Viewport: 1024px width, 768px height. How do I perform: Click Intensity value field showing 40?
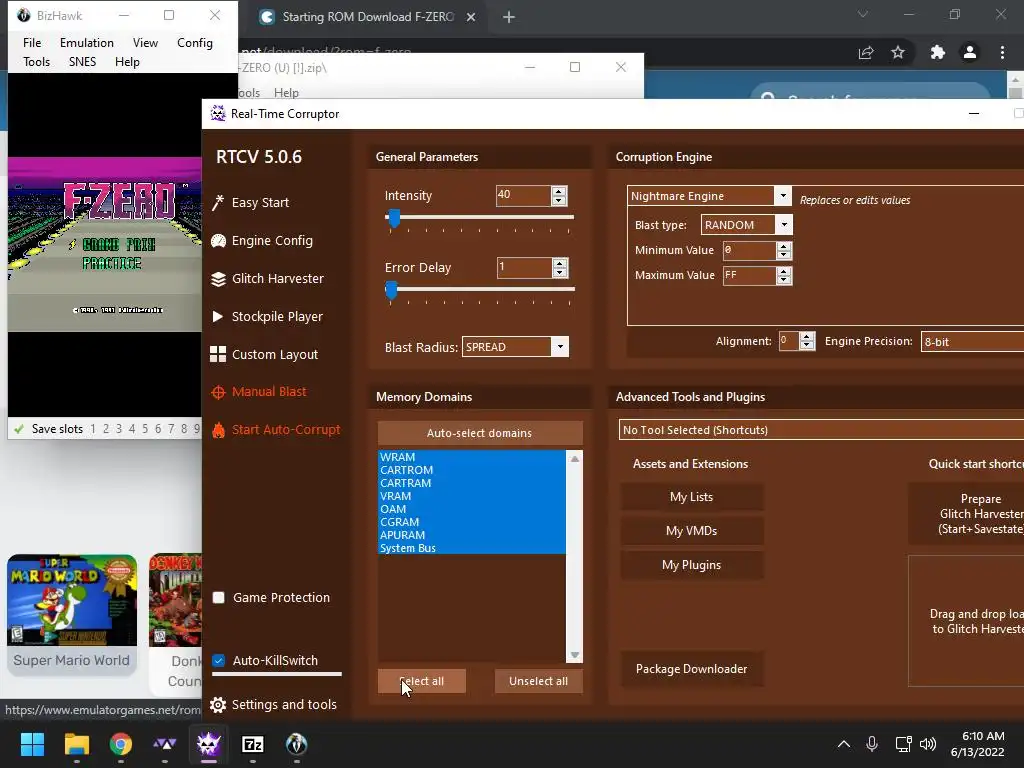point(522,195)
